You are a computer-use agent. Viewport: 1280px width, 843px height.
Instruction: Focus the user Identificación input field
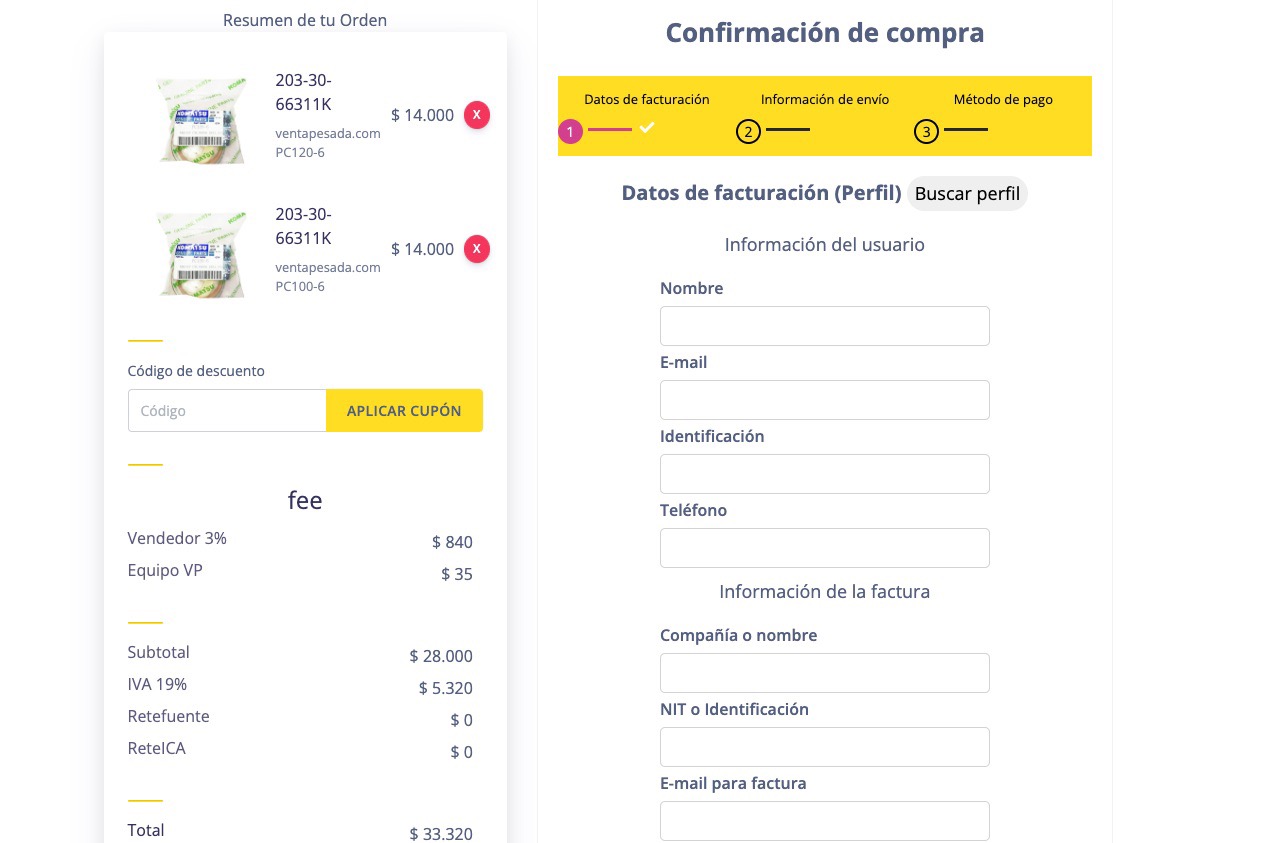tap(824, 474)
